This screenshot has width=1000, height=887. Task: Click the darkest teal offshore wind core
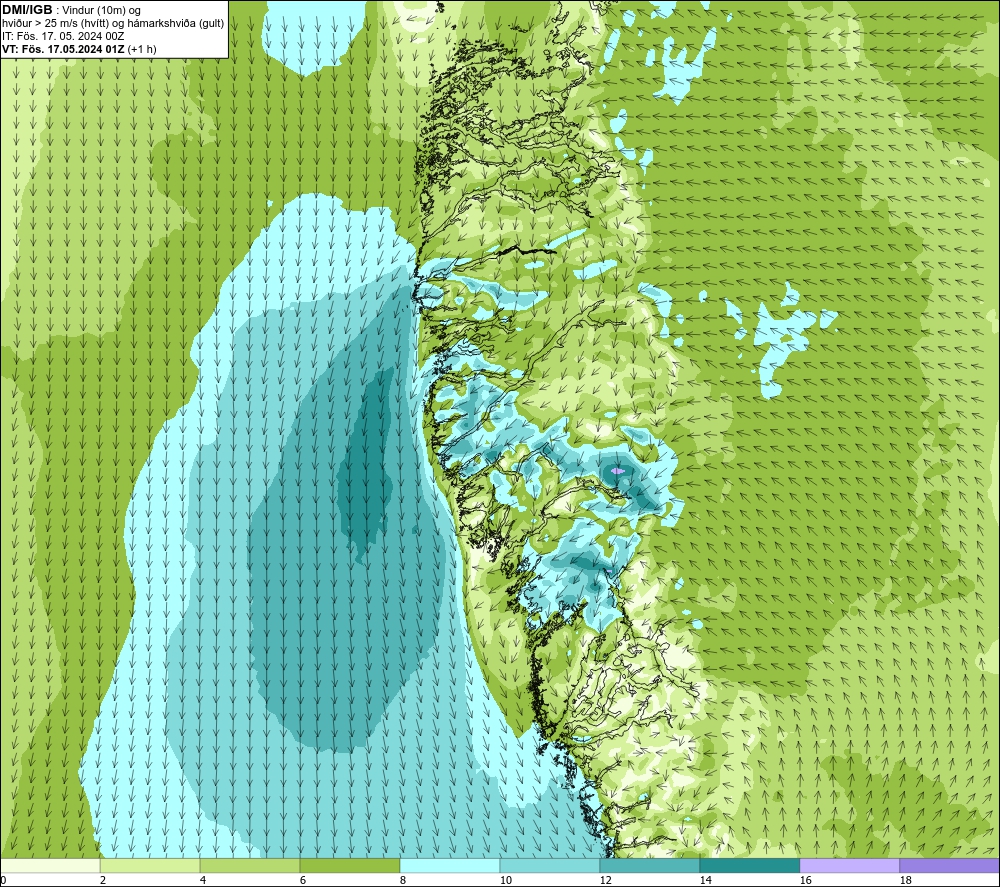pyautogui.click(x=367, y=465)
